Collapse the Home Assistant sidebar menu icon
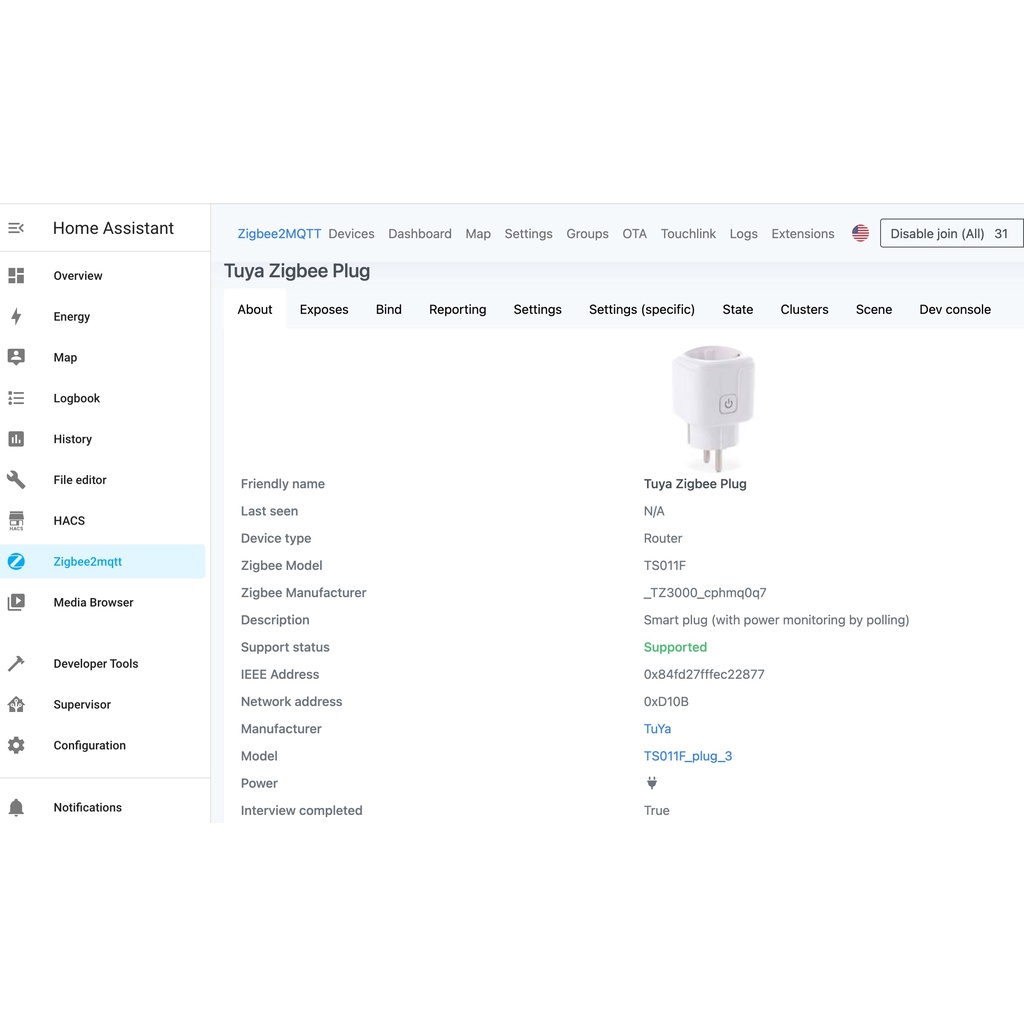This screenshot has width=1024, height=1024. pos(16,228)
